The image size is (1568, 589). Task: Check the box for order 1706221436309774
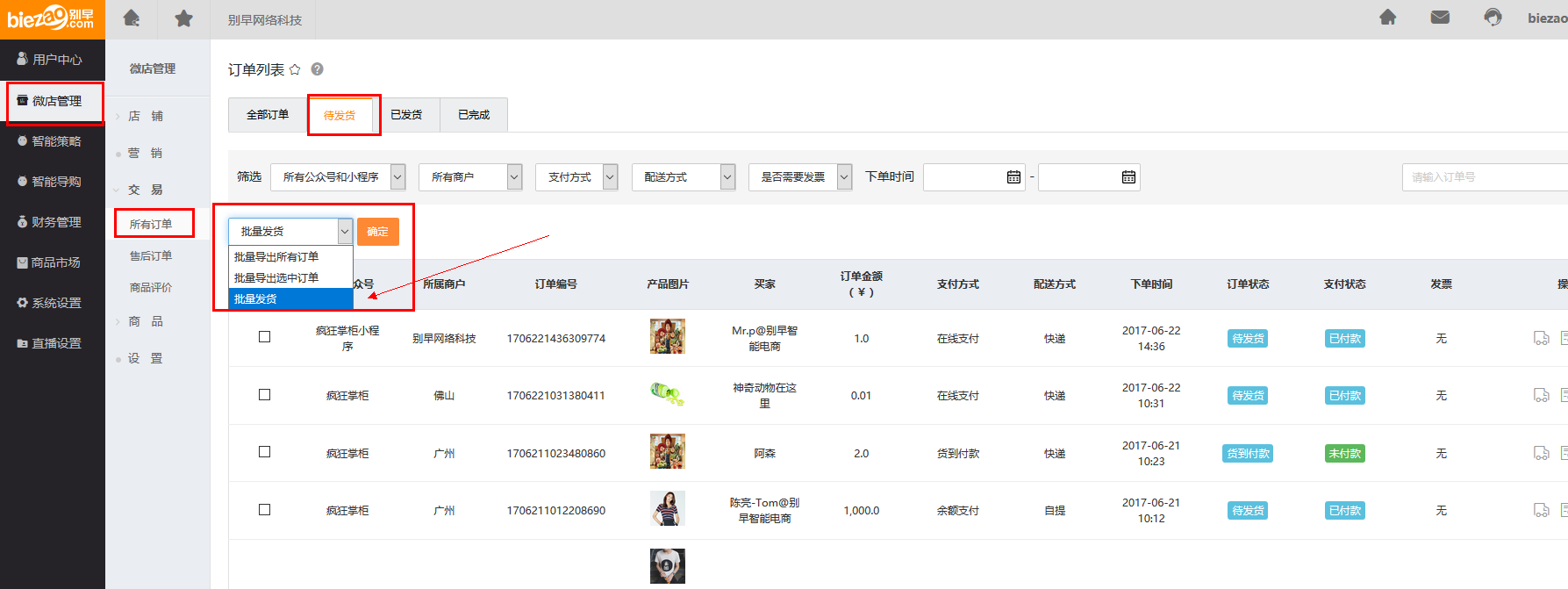(x=264, y=337)
